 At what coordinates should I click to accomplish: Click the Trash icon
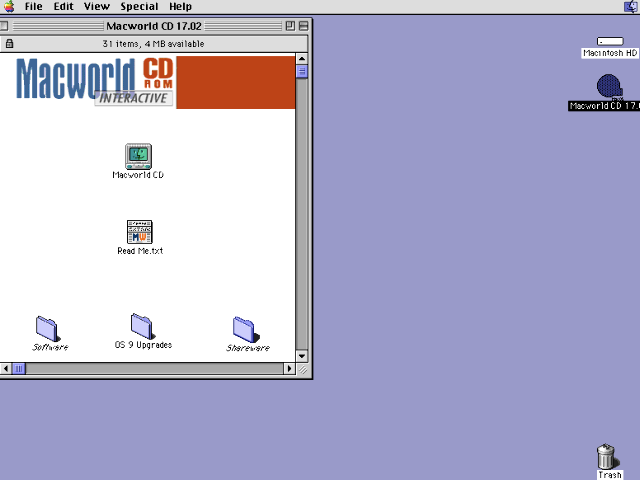pyautogui.click(x=606, y=456)
